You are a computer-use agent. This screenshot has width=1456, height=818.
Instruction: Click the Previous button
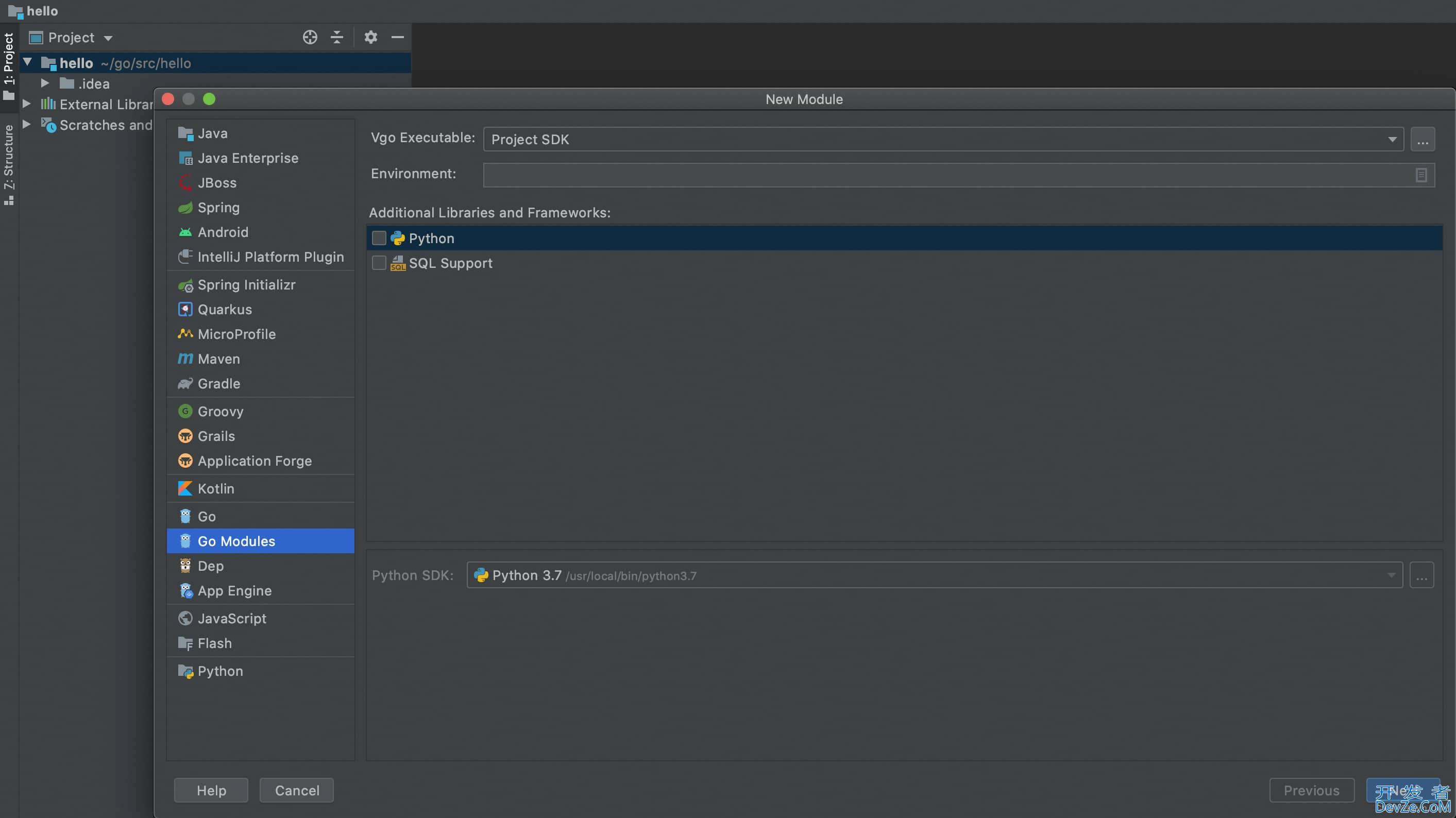[x=1311, y=790]
